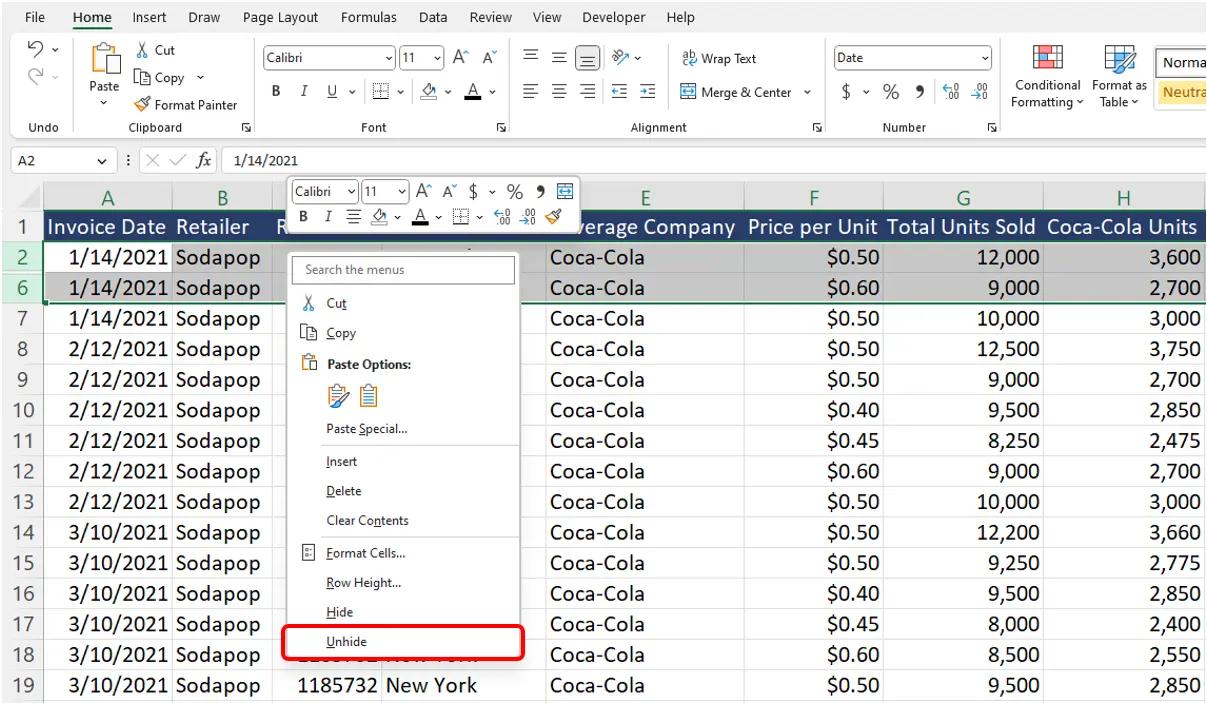Viewport: 1207px width, 703px height.
Task: Apply the Percent Style format
Action: tap(890, 92)
